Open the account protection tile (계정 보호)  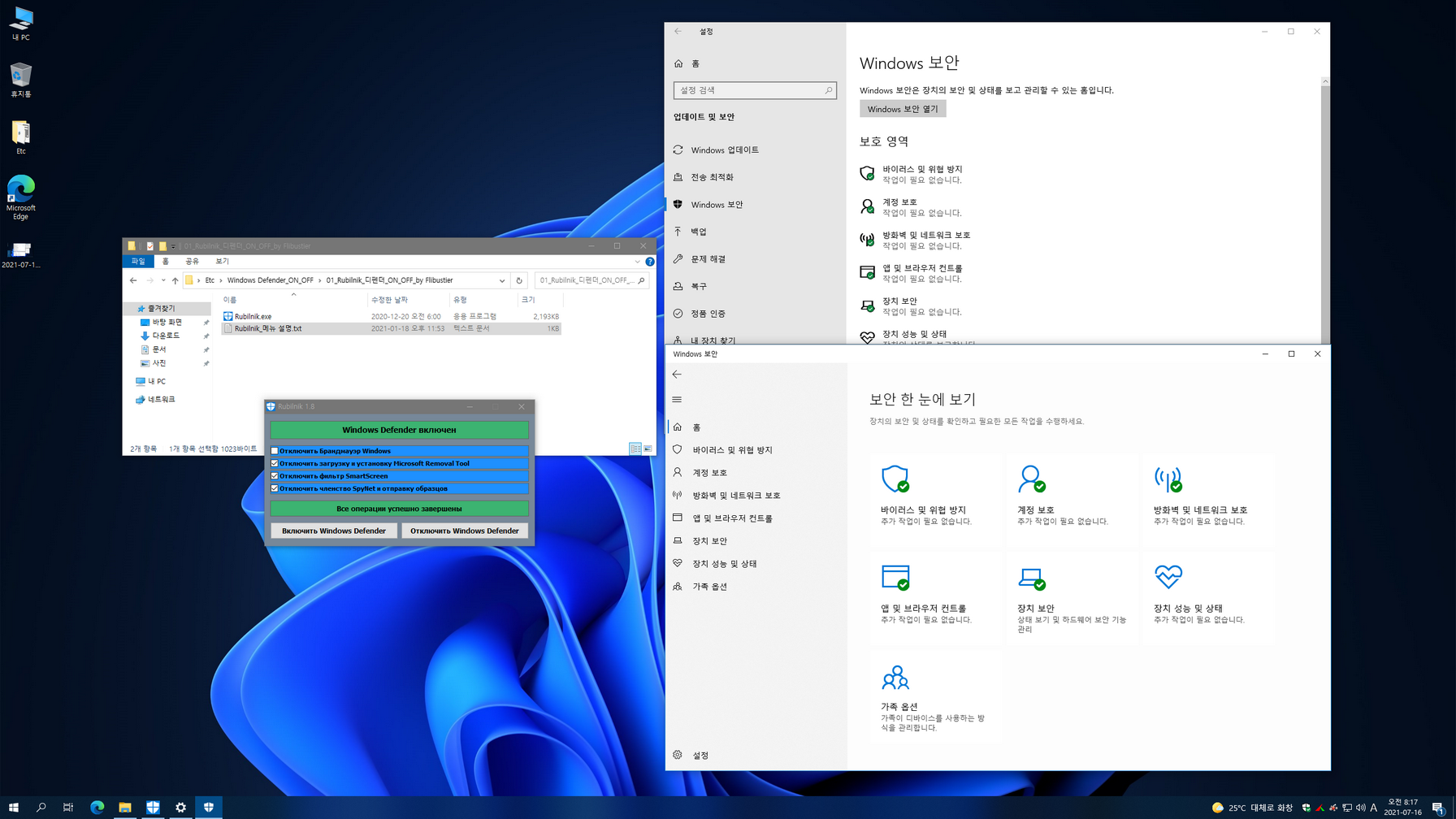(x=1072, y=499)
